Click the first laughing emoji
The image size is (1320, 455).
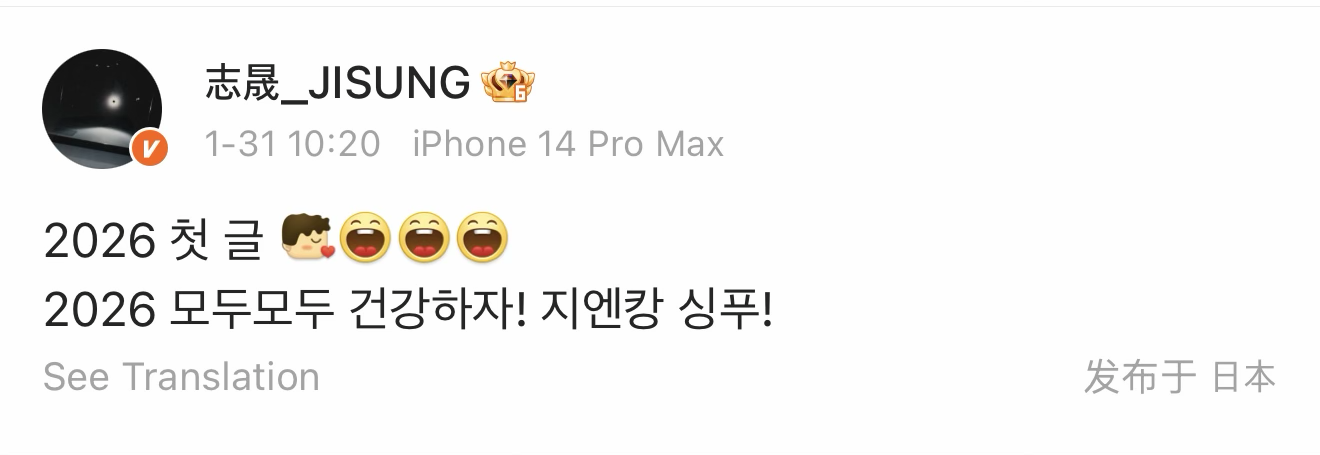click(366, 238)
